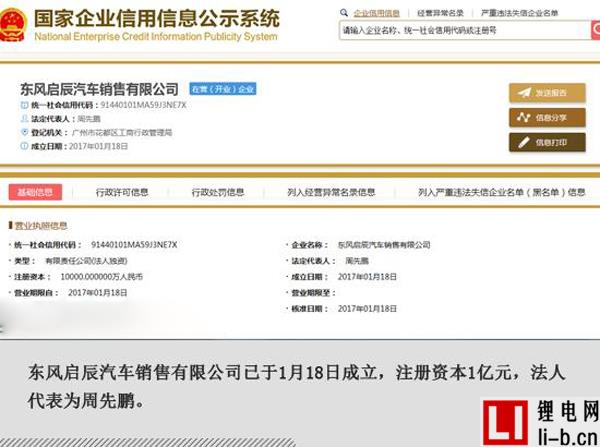Switch to 行政许可信息 tab
The width and height of the screenshot is (600, 447).
tap(122, 192)
